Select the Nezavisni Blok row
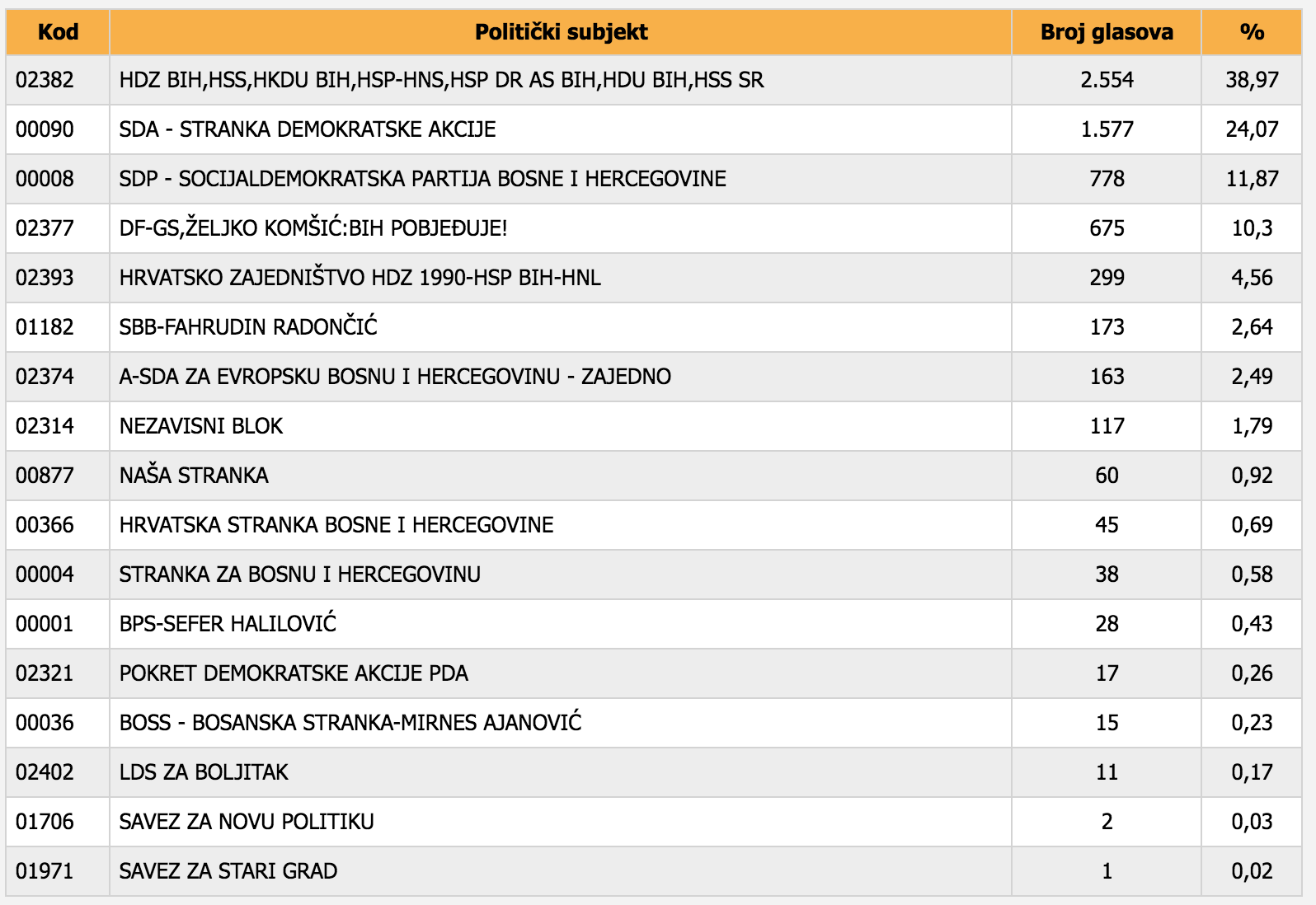 (x=201, y=426)
